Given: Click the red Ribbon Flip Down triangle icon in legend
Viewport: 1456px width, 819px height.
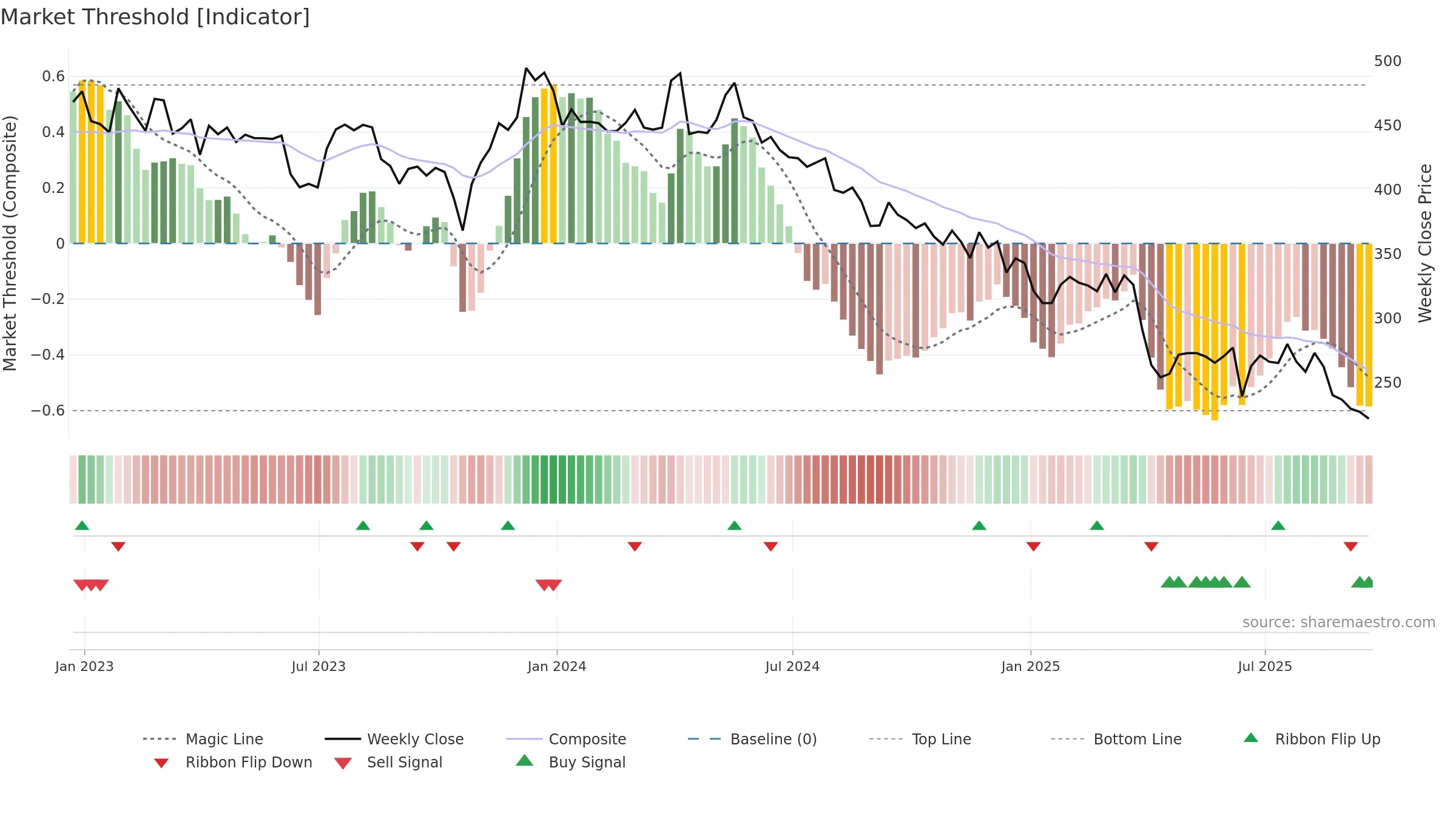Looking at the screenshot, I should point(161,763).
